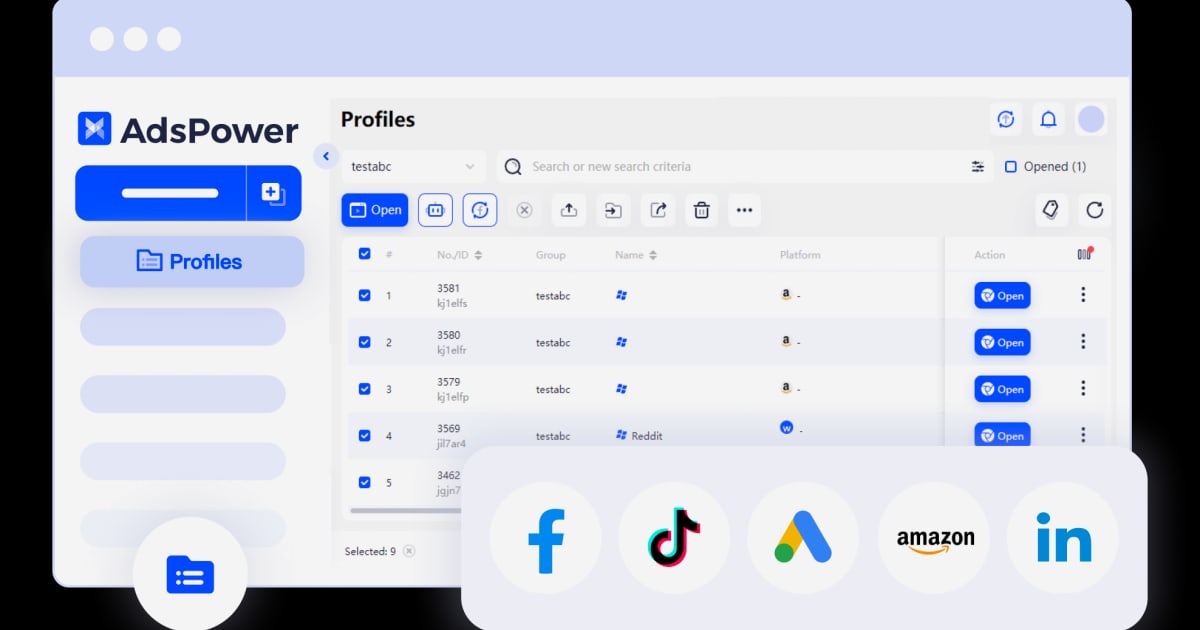Expand the testabc group dropdown
Viewport: 1200px width, 630px height.
pos(413,167)
